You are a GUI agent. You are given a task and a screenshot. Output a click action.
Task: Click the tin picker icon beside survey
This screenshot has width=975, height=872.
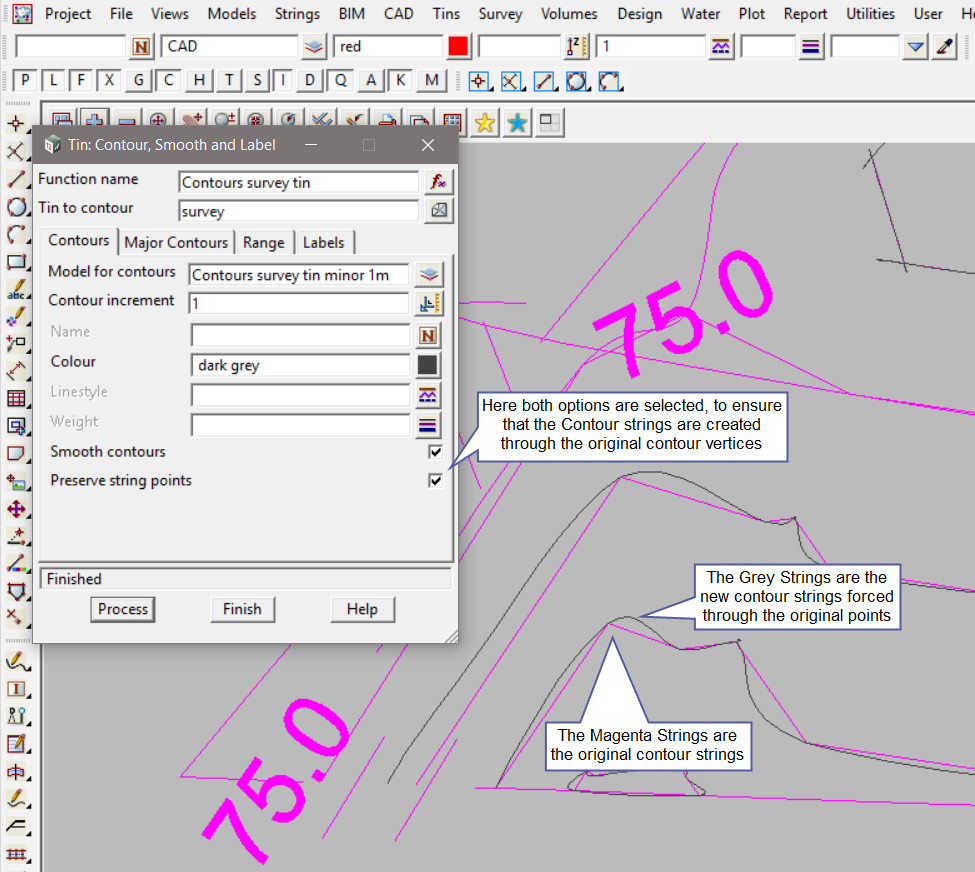tap(438, 211)
